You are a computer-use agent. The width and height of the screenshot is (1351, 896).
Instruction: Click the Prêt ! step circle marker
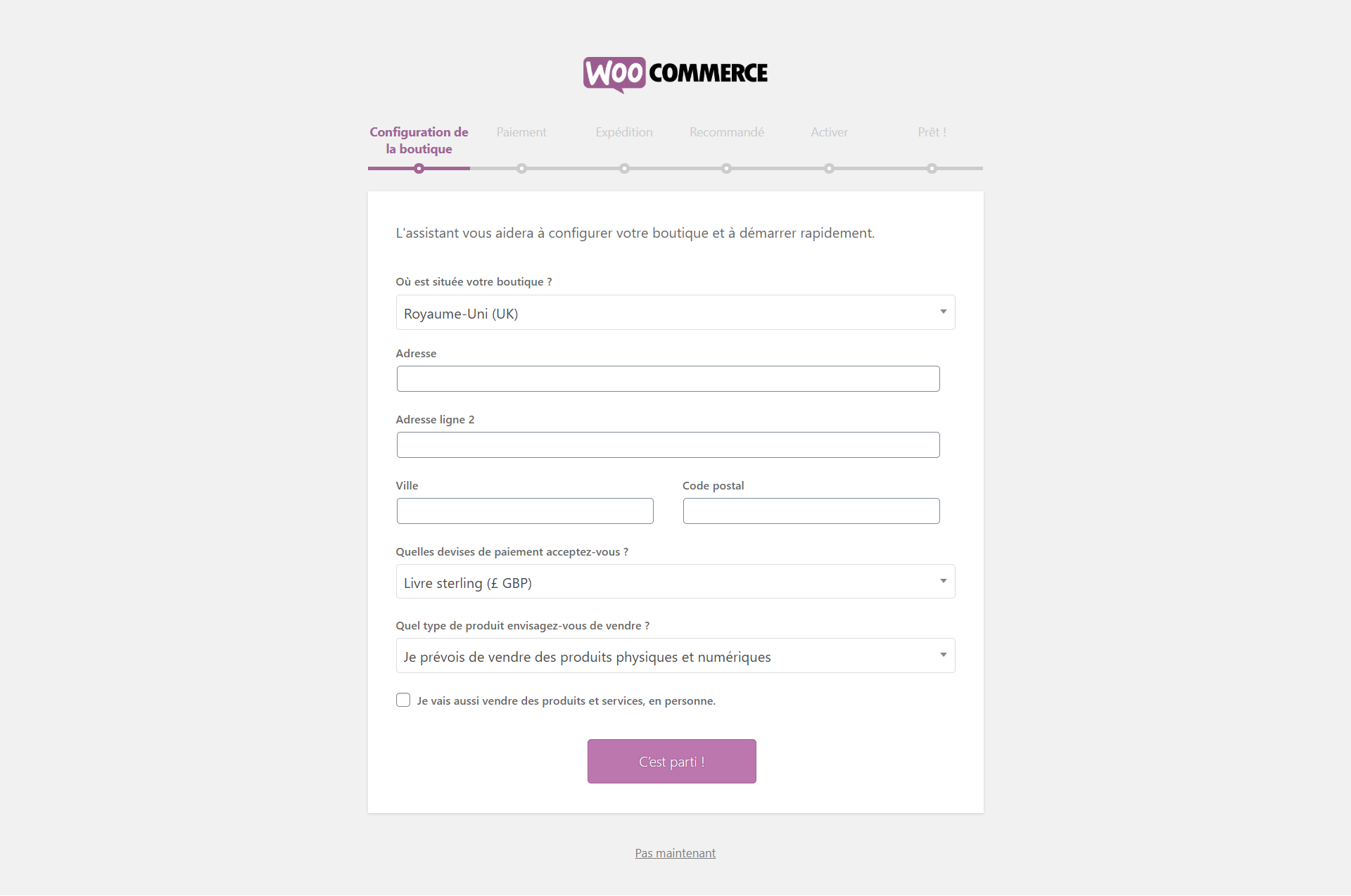point(932,169)
